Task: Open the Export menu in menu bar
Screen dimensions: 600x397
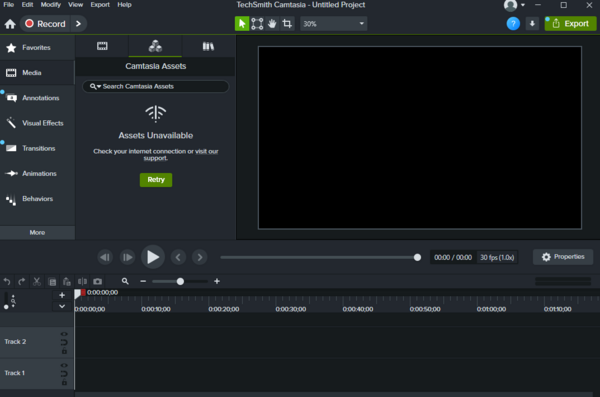Action: (100, 5)
